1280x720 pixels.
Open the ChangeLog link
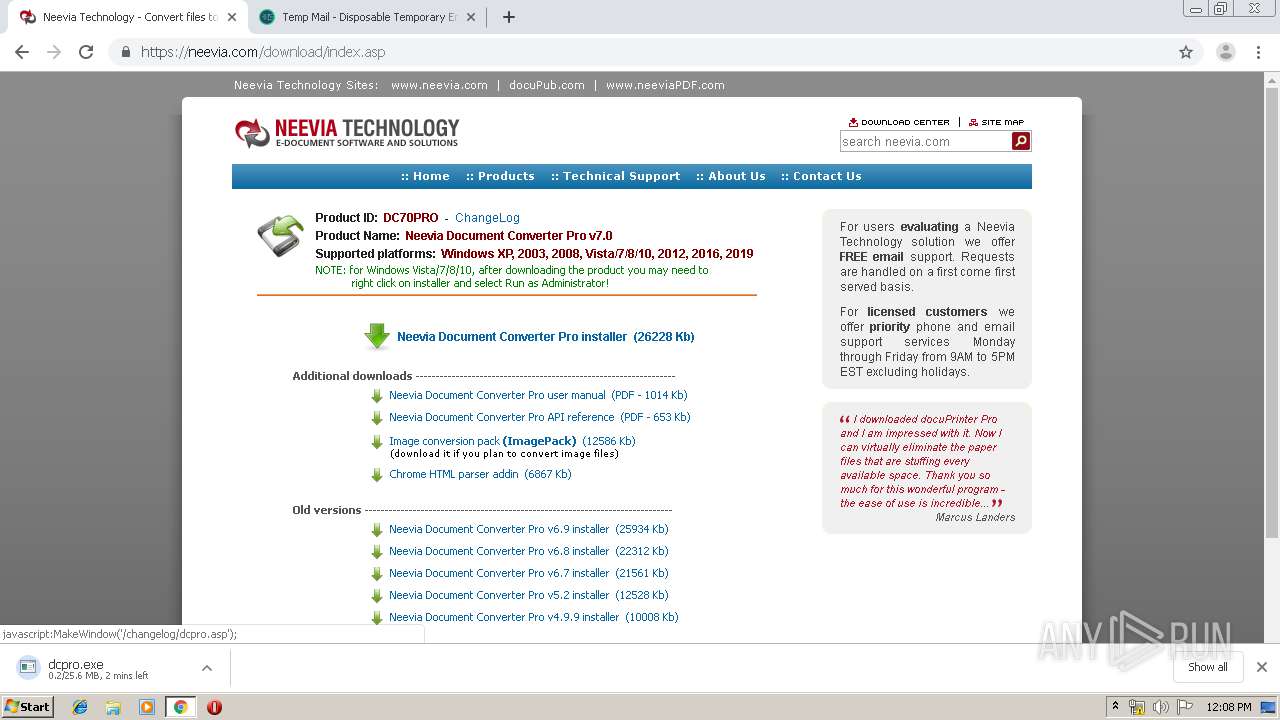487,218
